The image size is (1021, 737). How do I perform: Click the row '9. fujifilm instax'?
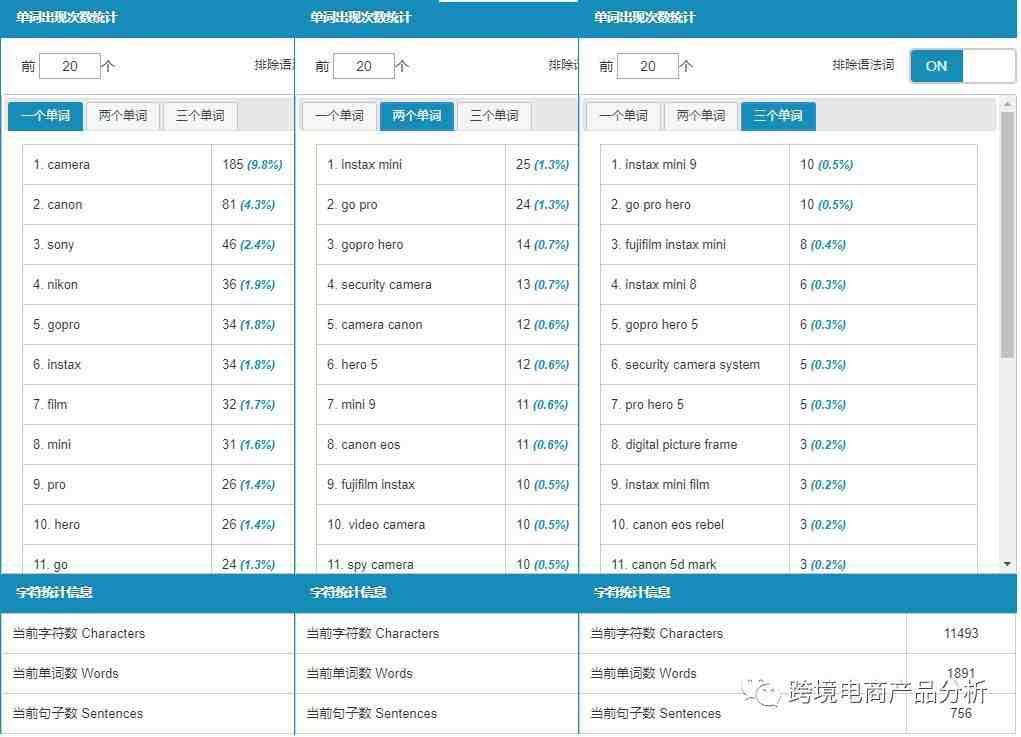pyautogui.click(x=447, y=484)
